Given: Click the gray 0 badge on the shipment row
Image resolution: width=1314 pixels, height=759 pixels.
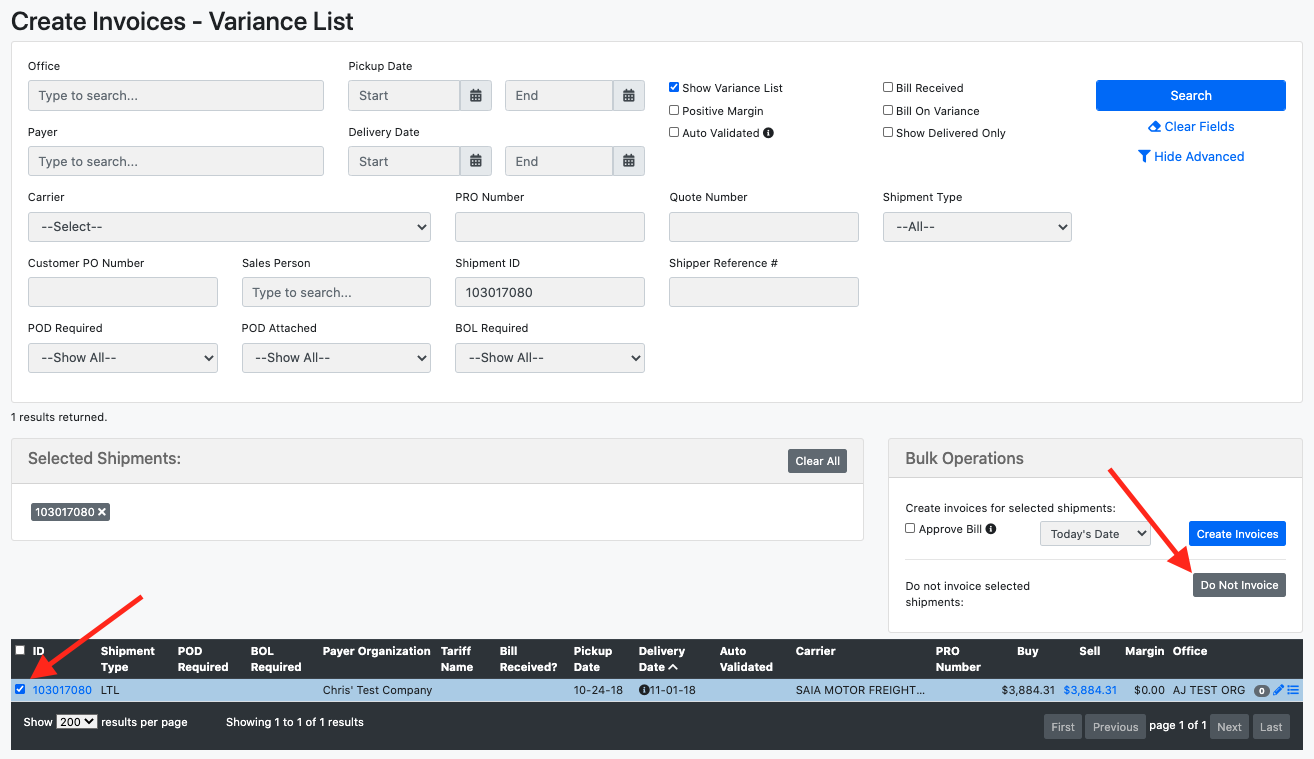Looking at the screenshot, I should tap(1262, 690).
